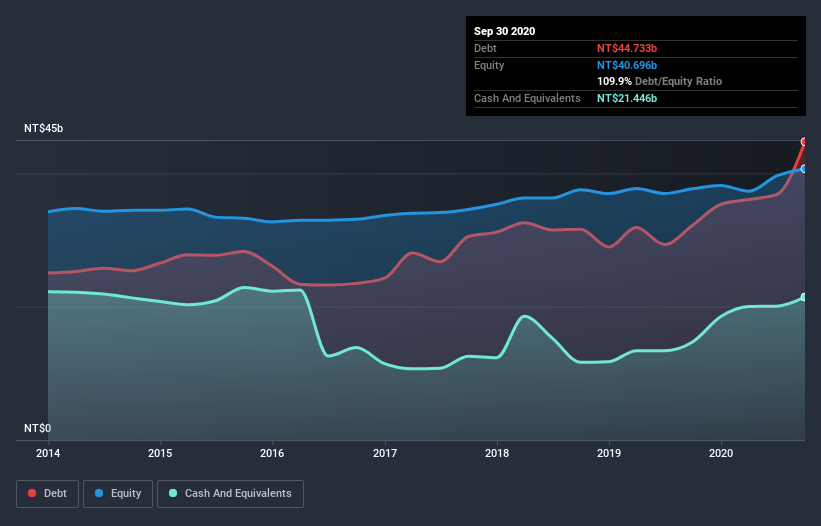Toggle the Cash And Equivalents legend button
821x526 pixels.
(x=230, y=494)
